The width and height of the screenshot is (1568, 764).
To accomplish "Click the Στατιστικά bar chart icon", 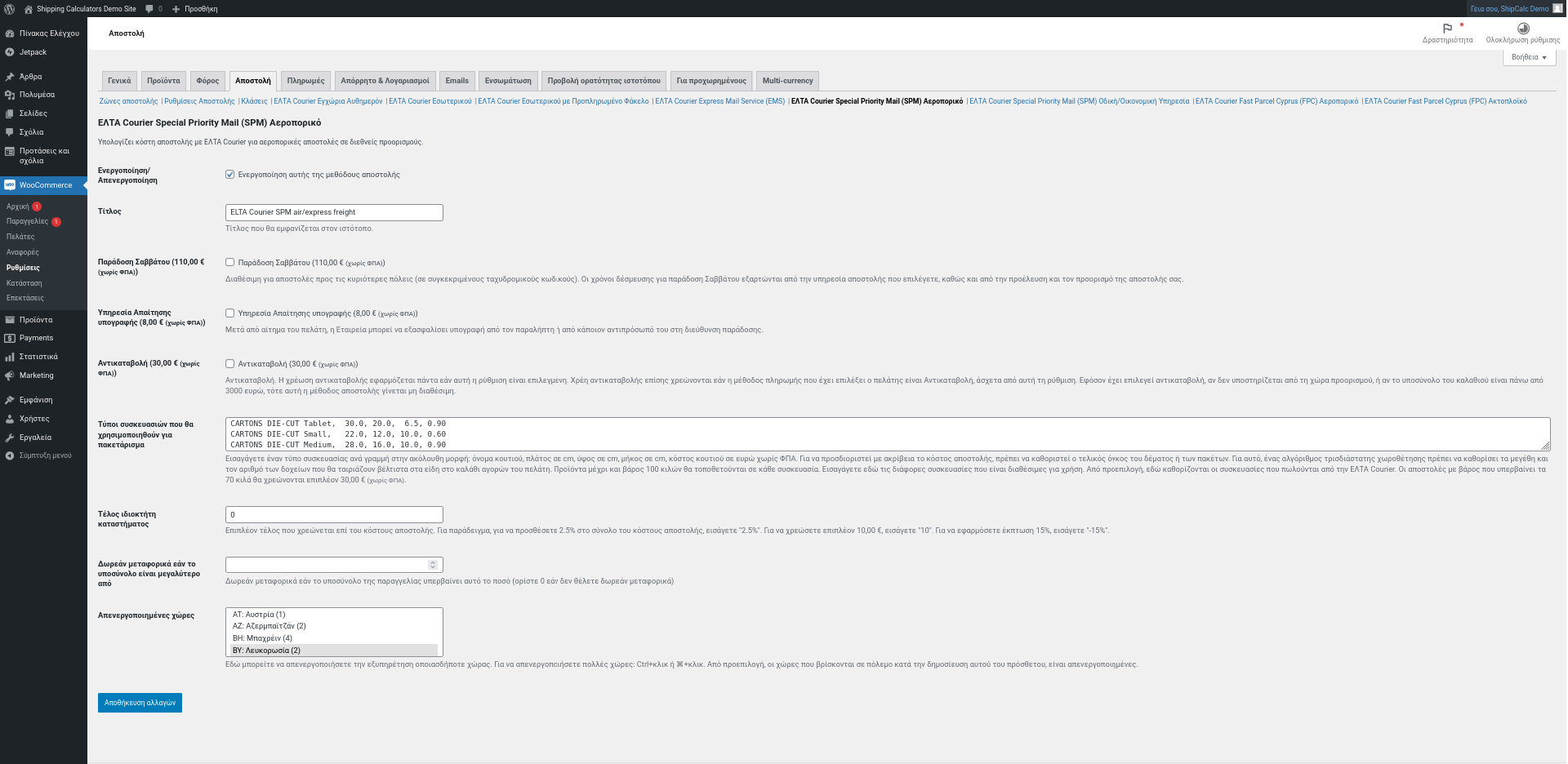I will tap(10, 357).
